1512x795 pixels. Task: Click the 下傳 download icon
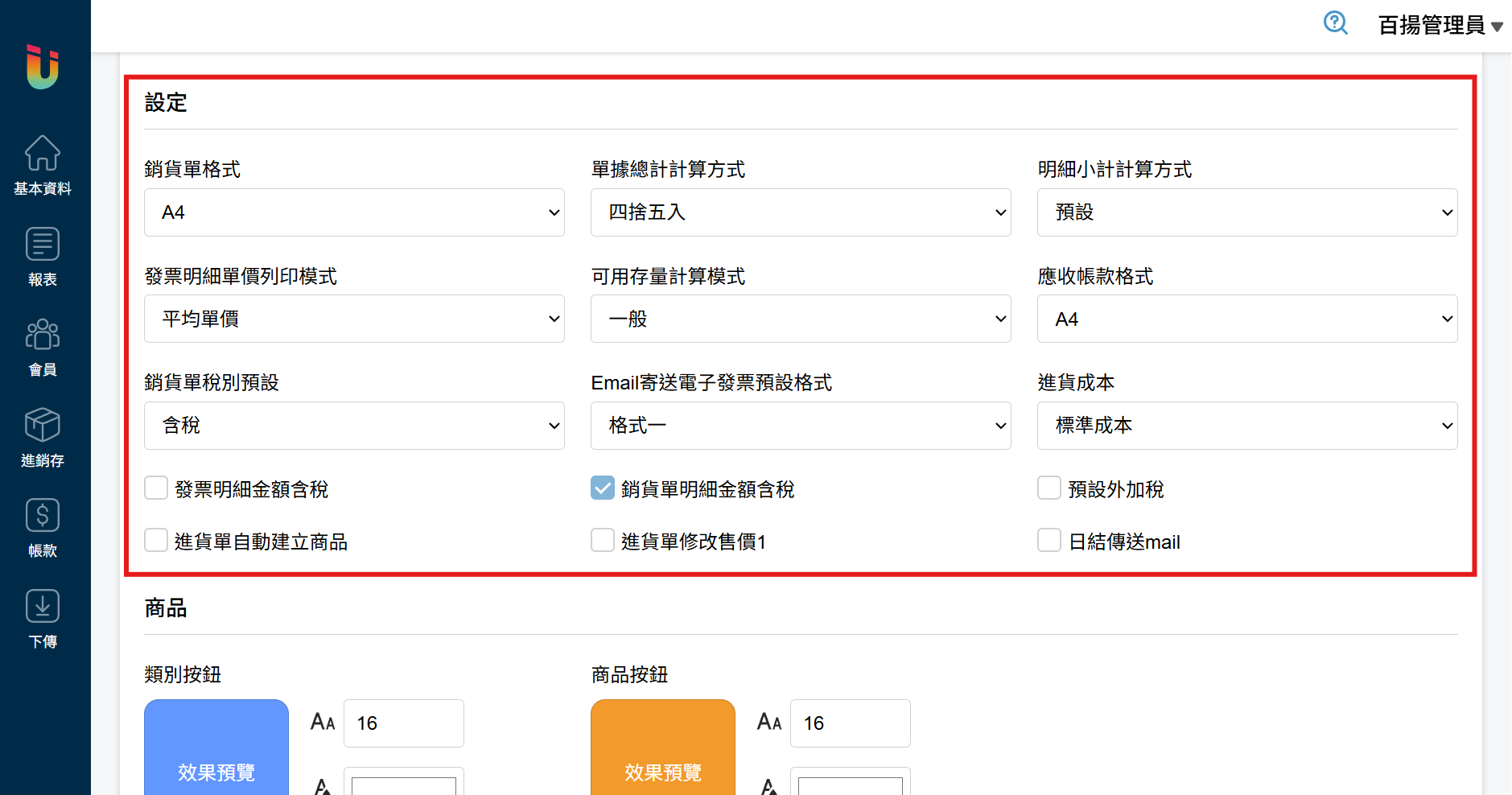43,607
